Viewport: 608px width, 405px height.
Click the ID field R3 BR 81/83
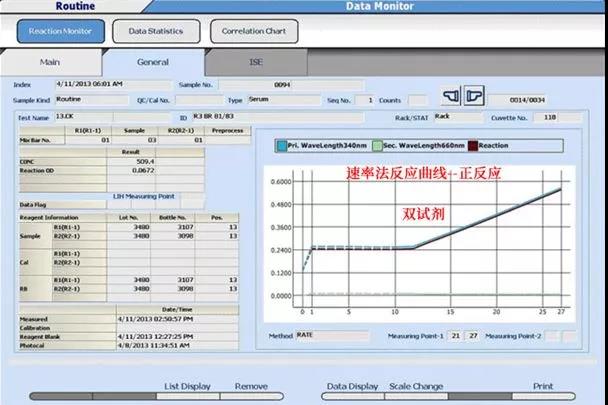(x=278, y=117)
